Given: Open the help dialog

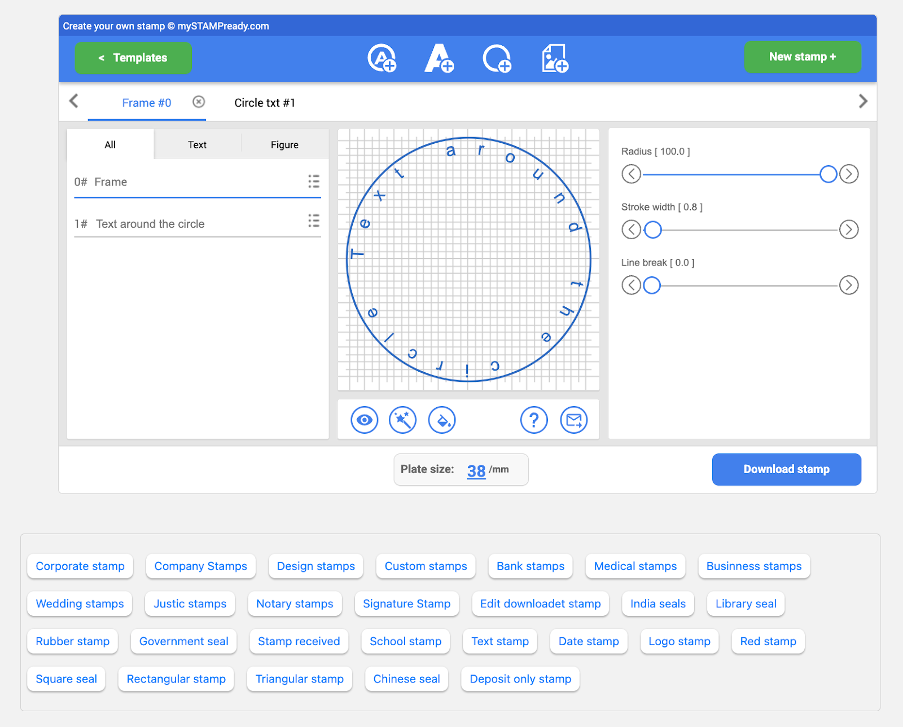Looking at the screenshot, I should pyautogui.click(x=534, y=420).
